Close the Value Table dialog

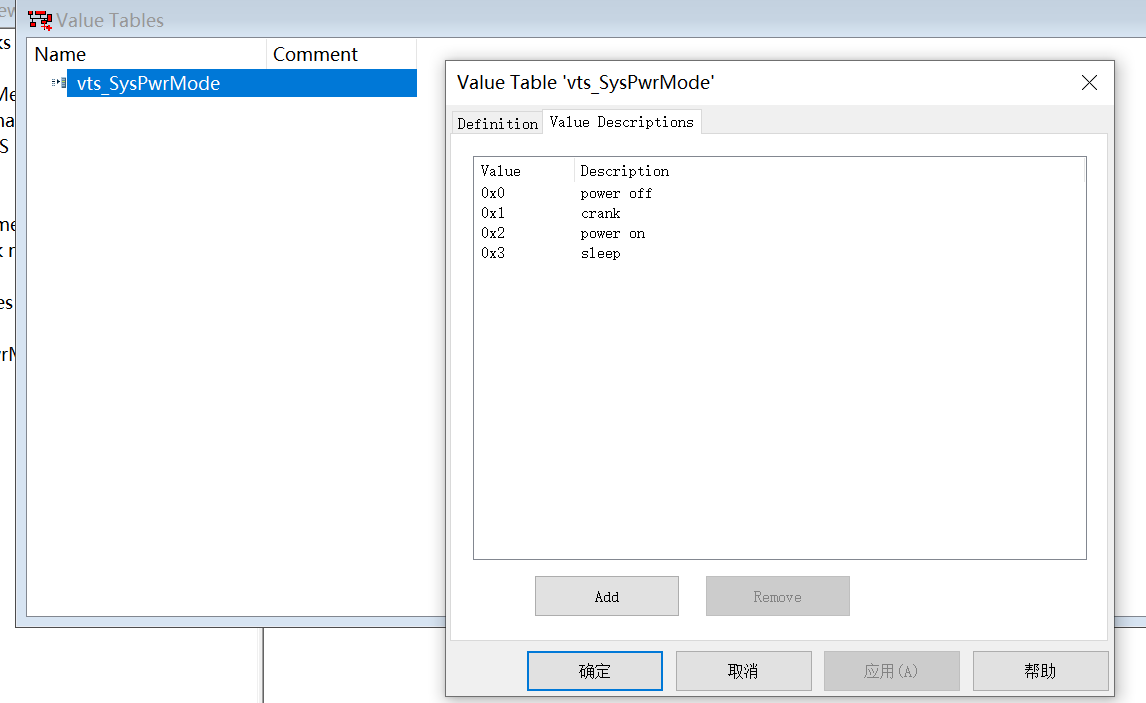click(x=1089, y=82)
